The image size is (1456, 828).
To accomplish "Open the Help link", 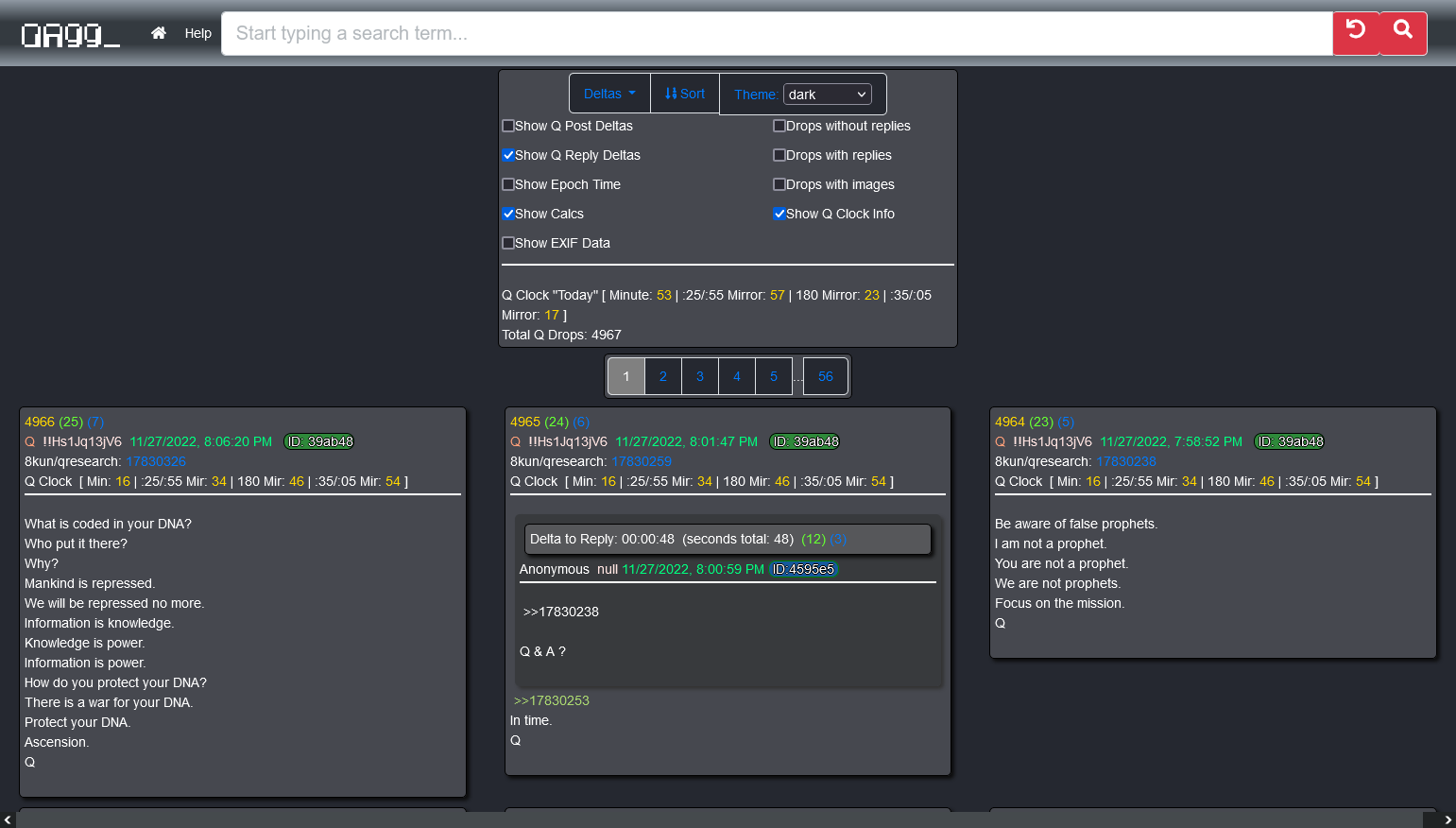I will click(x=198, y=33).
